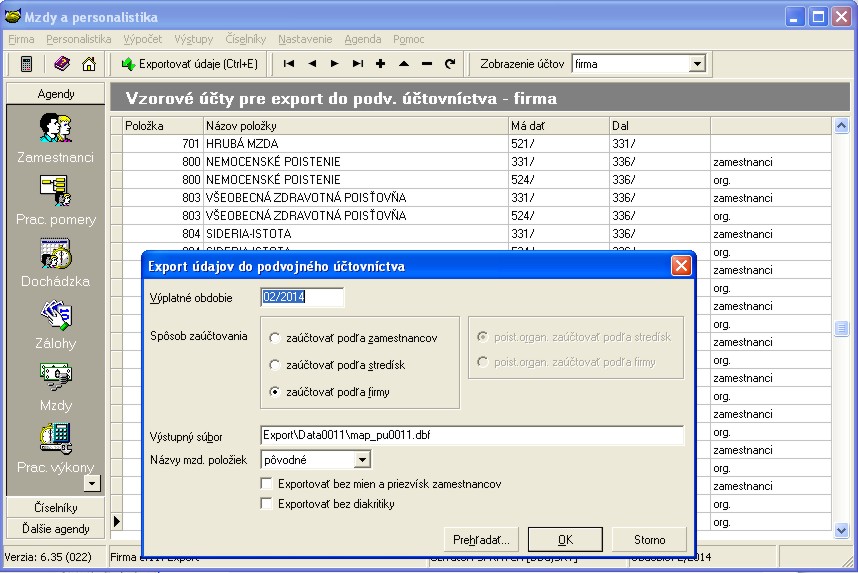Open the calculator toolbar icon
This screenshot has width=858, height=573.
point(26,64)
